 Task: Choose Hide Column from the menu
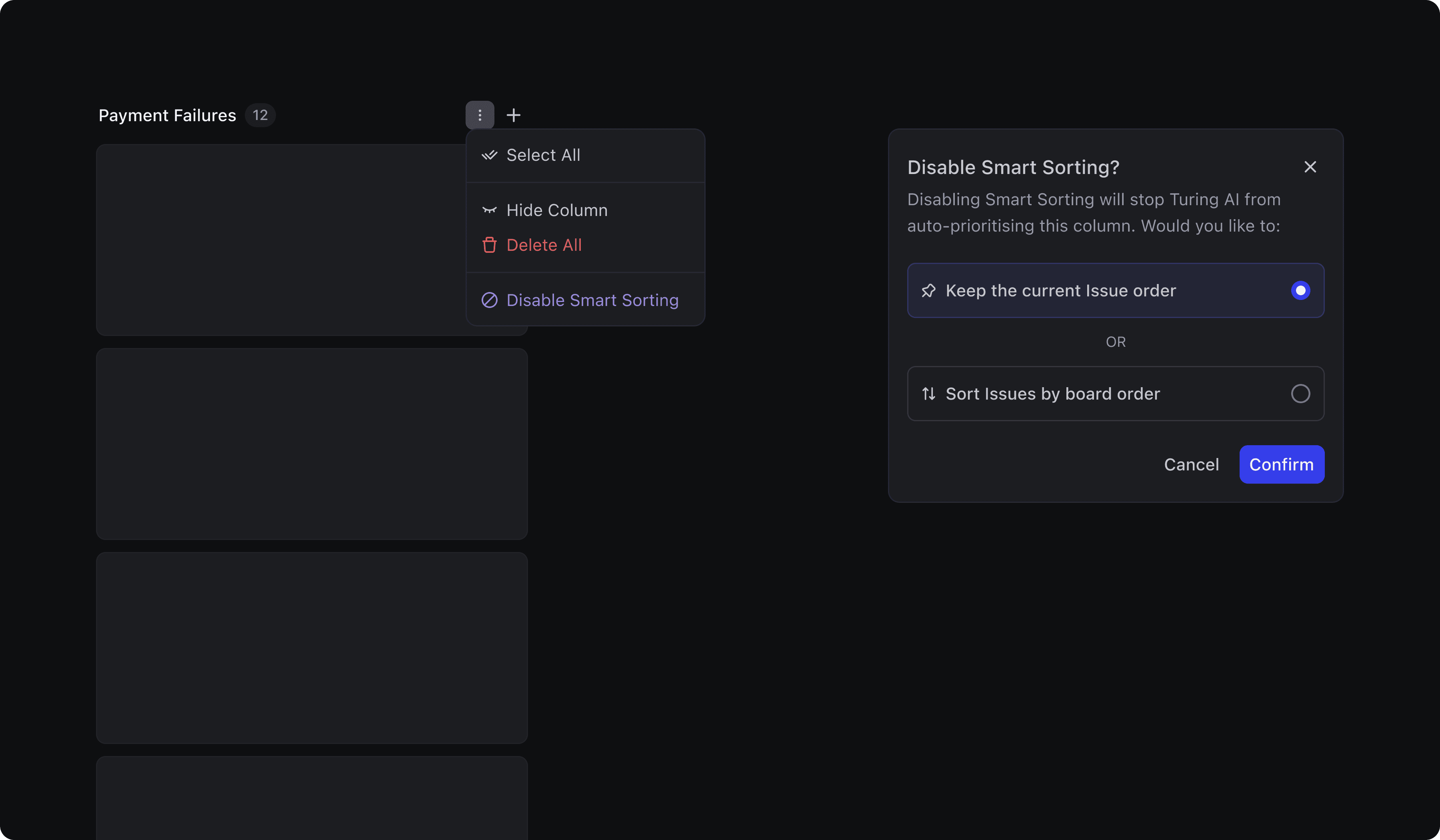tap(556, 210)
